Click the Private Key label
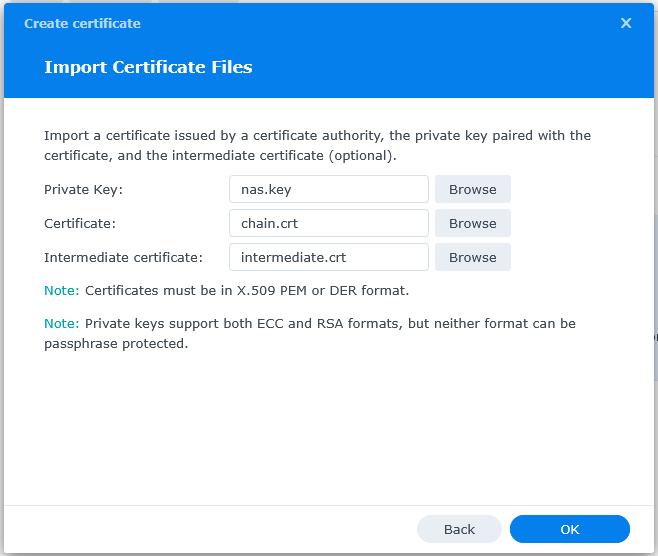 [83, 189]
